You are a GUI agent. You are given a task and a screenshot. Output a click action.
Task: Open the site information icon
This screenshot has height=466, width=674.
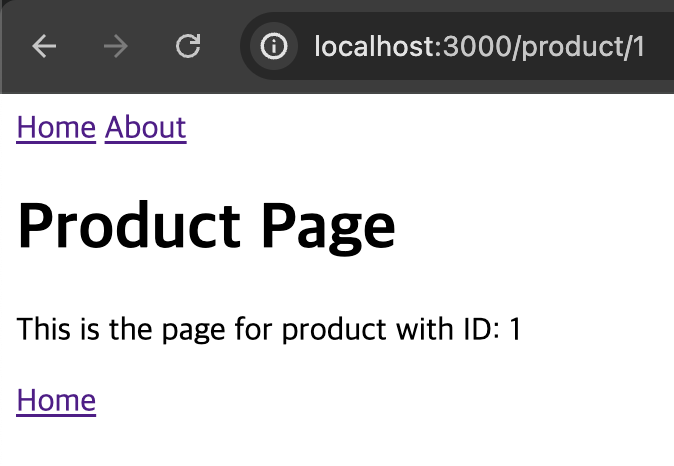pyautogui.click(x=274, y=46)
